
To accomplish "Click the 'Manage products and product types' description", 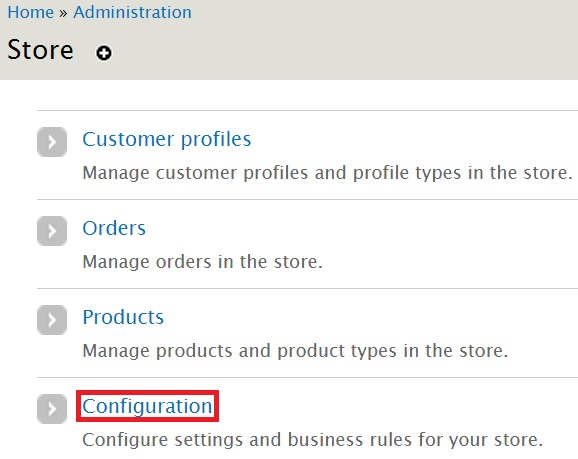I will (x=295, y=351).
